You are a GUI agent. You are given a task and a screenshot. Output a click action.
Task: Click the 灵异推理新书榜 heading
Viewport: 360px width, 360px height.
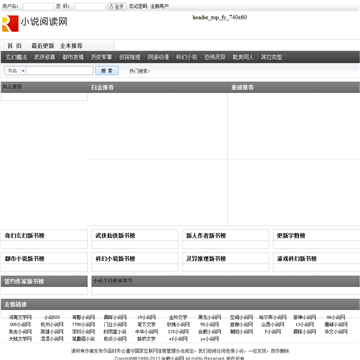coord(206,259)
